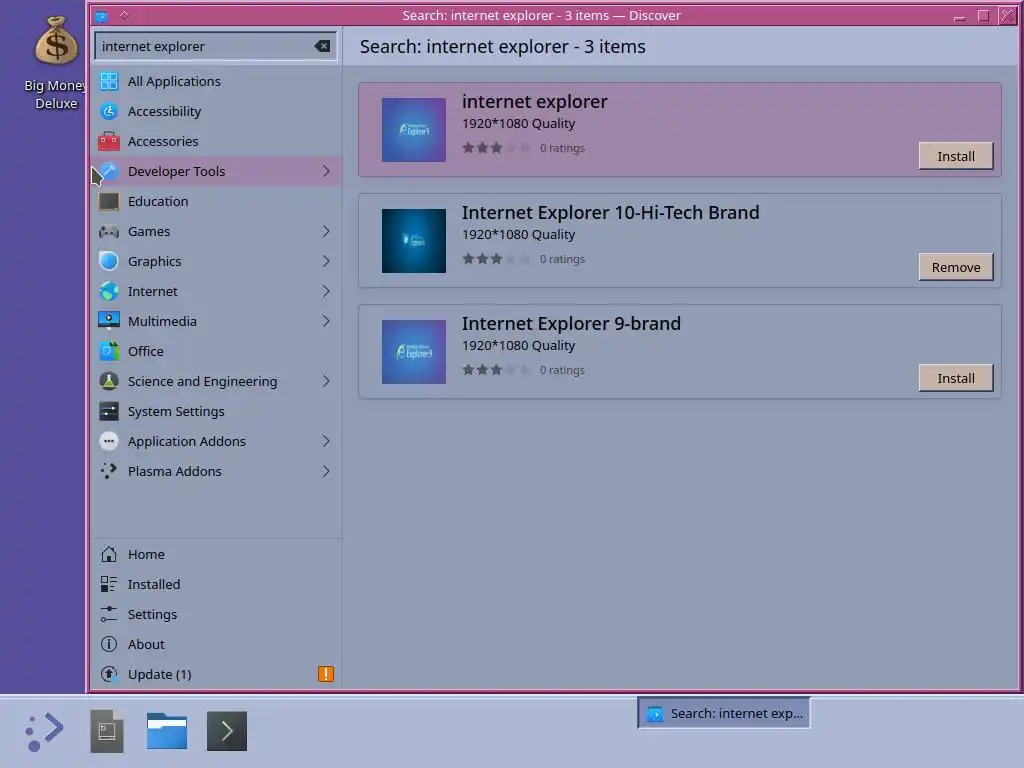1024x768 pixels.
Task: Install the 'internet explorer' theme
Action: pos(955,156)
